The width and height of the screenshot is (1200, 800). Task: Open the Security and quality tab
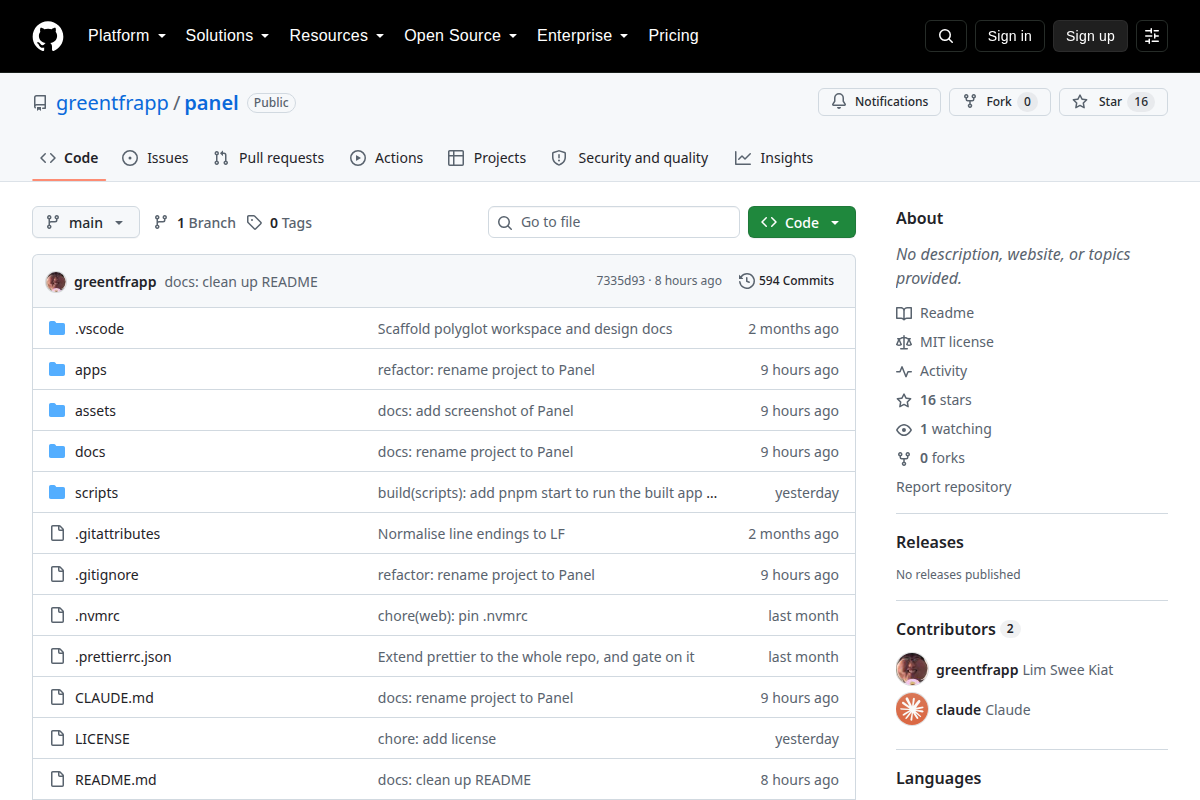click(x=630, y=158)
